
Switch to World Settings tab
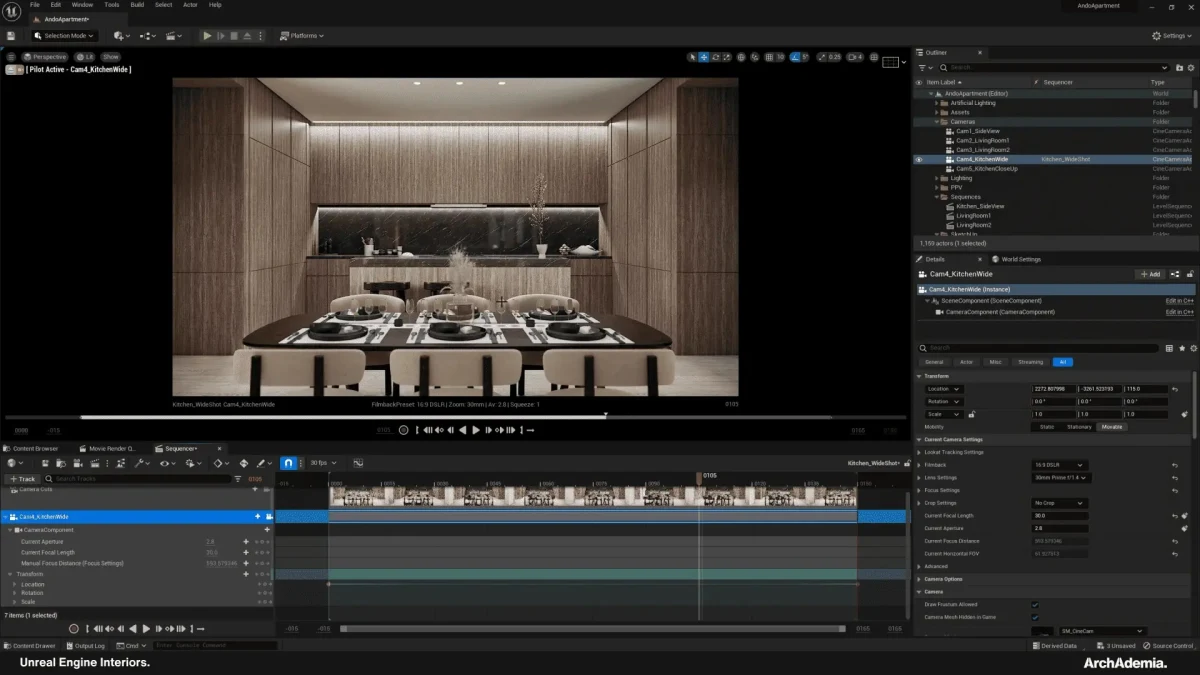[1016, 259]
